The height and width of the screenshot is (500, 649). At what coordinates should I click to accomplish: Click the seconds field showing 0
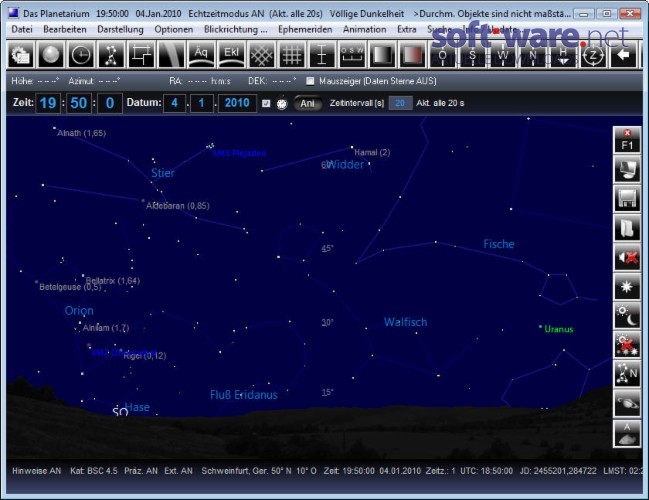point(110,103)
